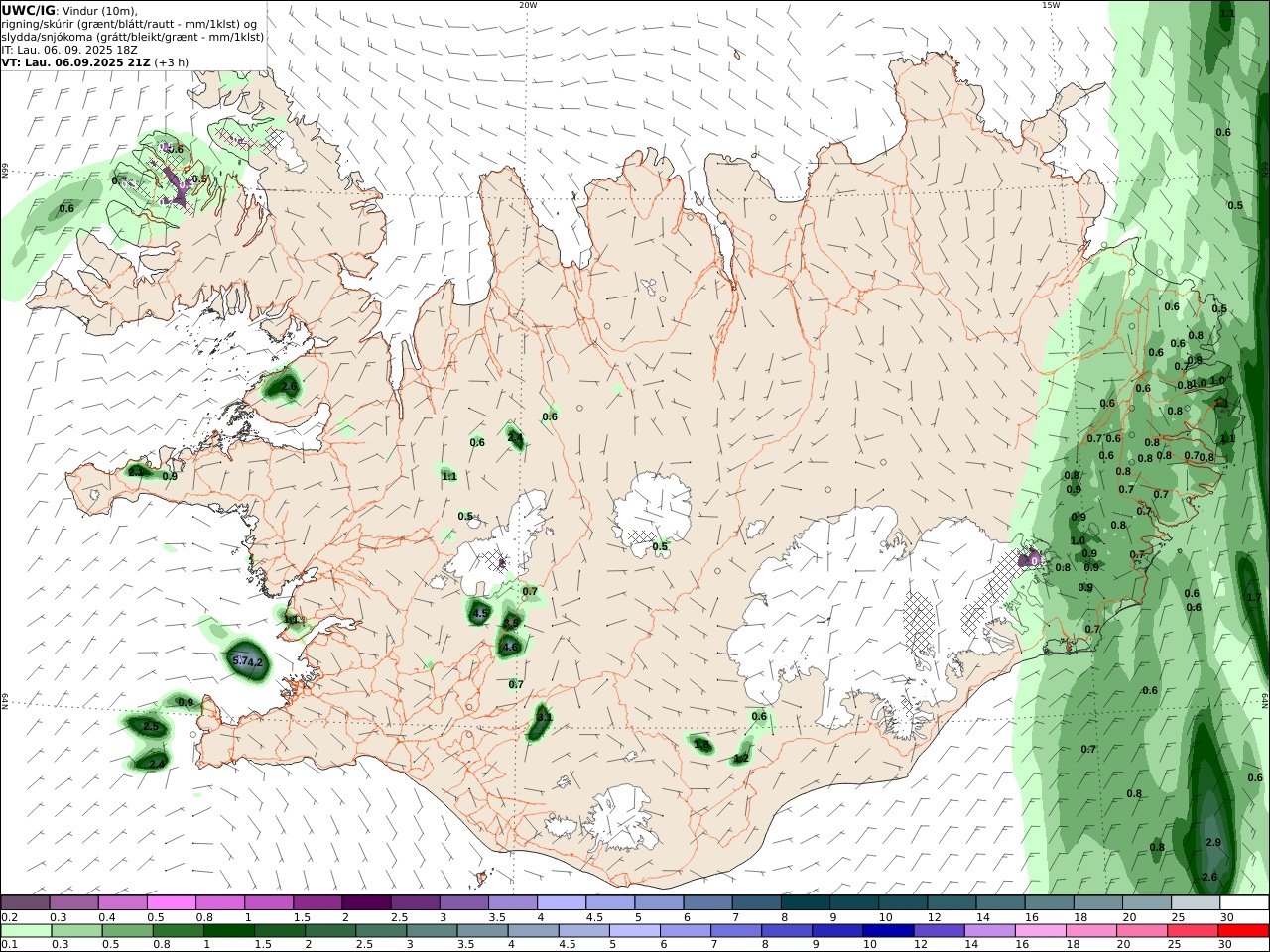This screenshot has height=952, width=1270.
Task: Click the bright pink 0.5 swatch in the snow scale
Action: [172, 903]
